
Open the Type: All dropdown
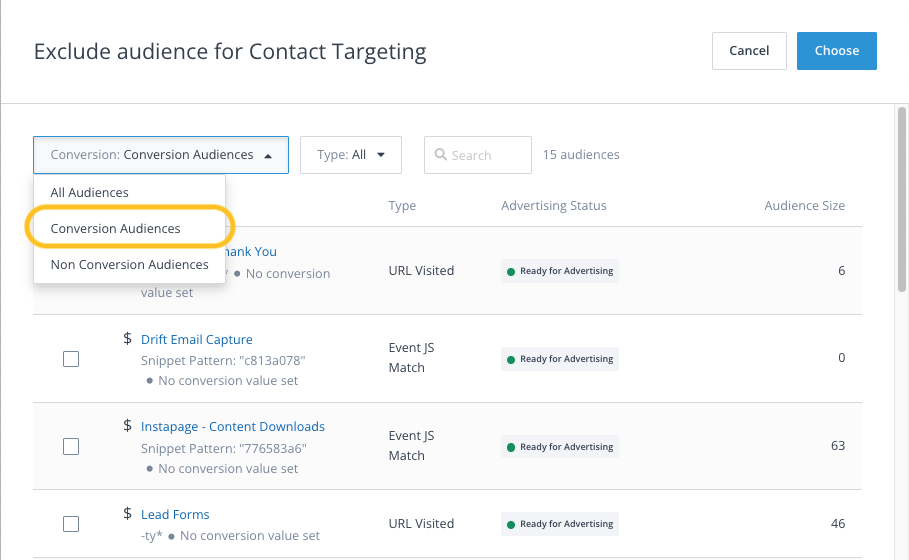click(x=350, y=155)
